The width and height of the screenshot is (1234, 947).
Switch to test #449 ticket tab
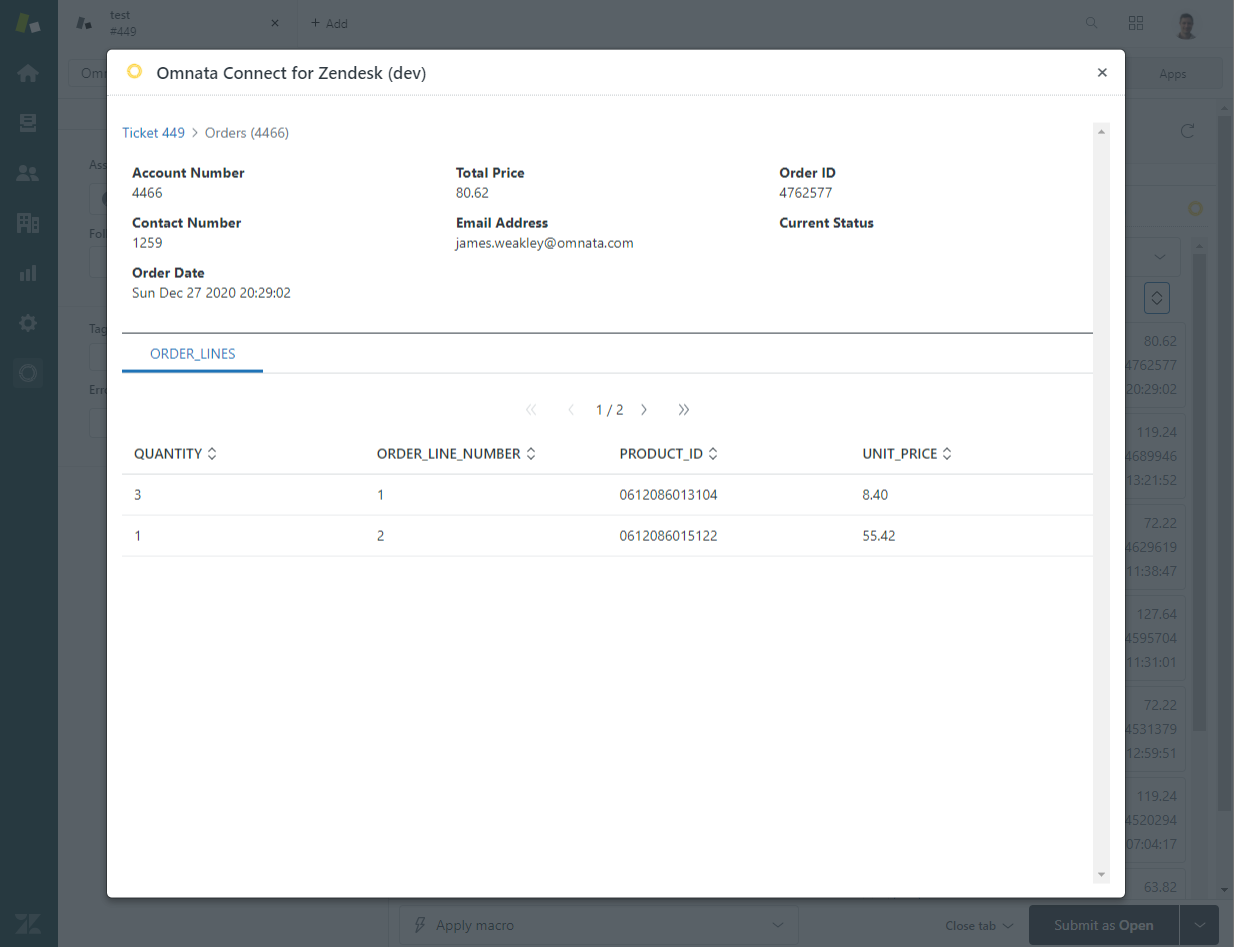click(178, 23)
